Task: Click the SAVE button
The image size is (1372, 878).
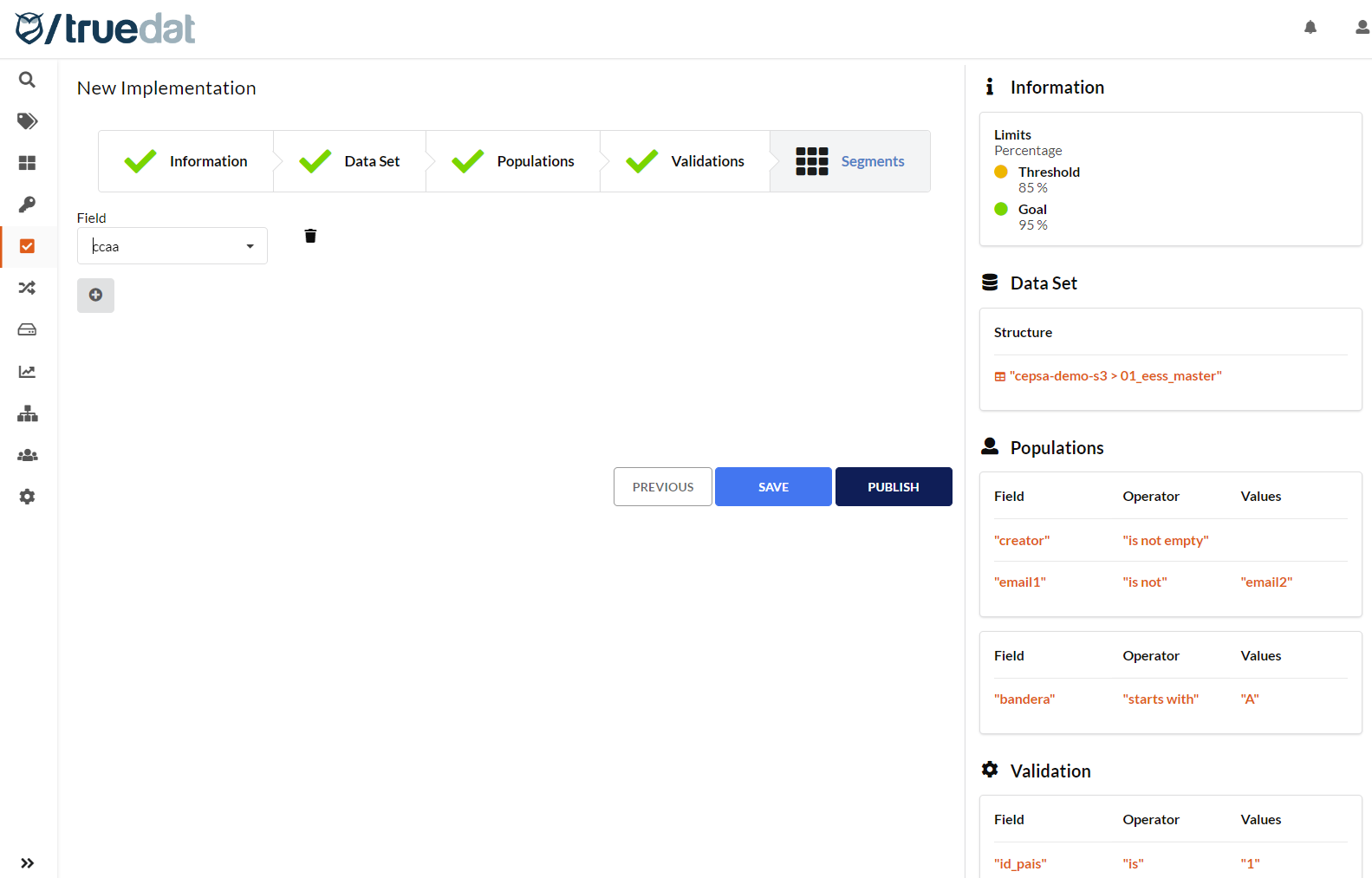Action: click(773, 487)
